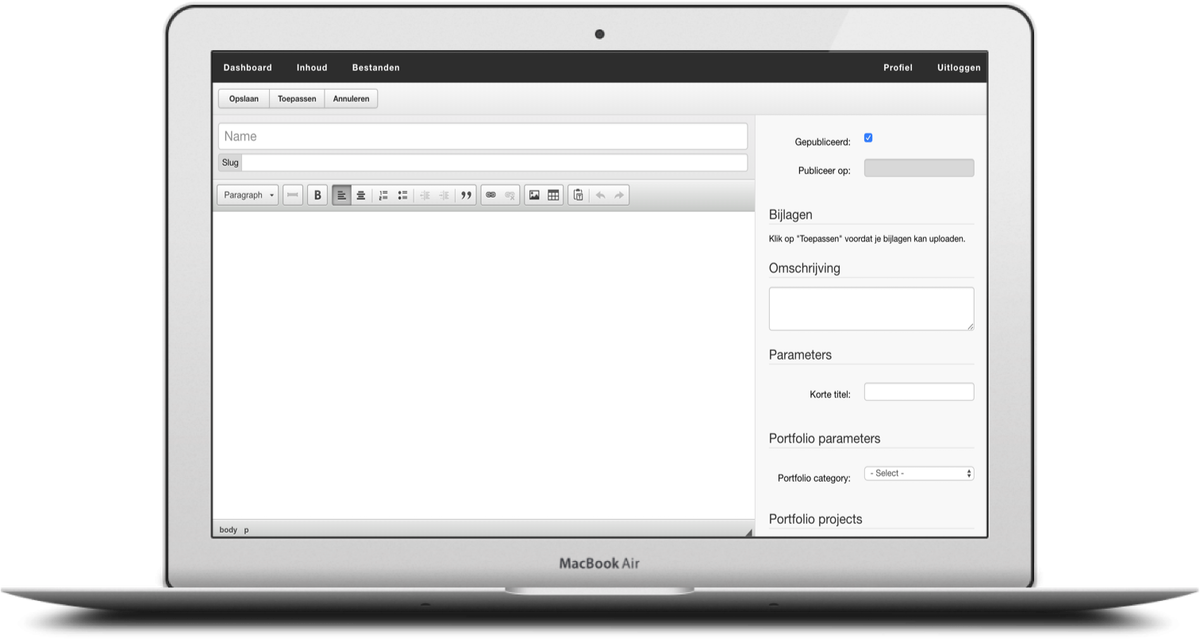
Task: Click the Publiceer op date field
Action: point(919,168)
